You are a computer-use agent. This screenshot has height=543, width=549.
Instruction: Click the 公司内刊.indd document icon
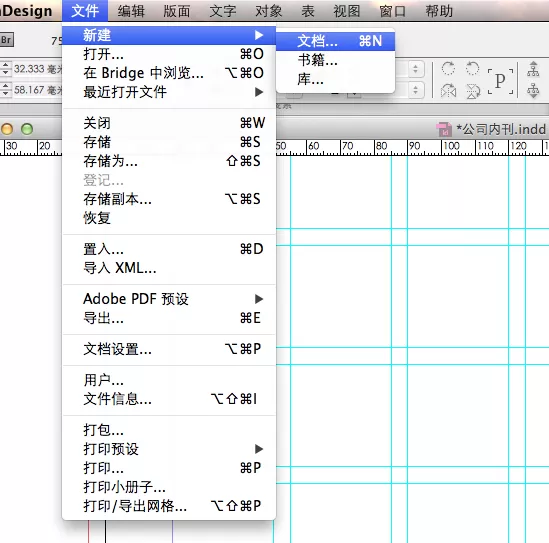(x=444, y=129)
